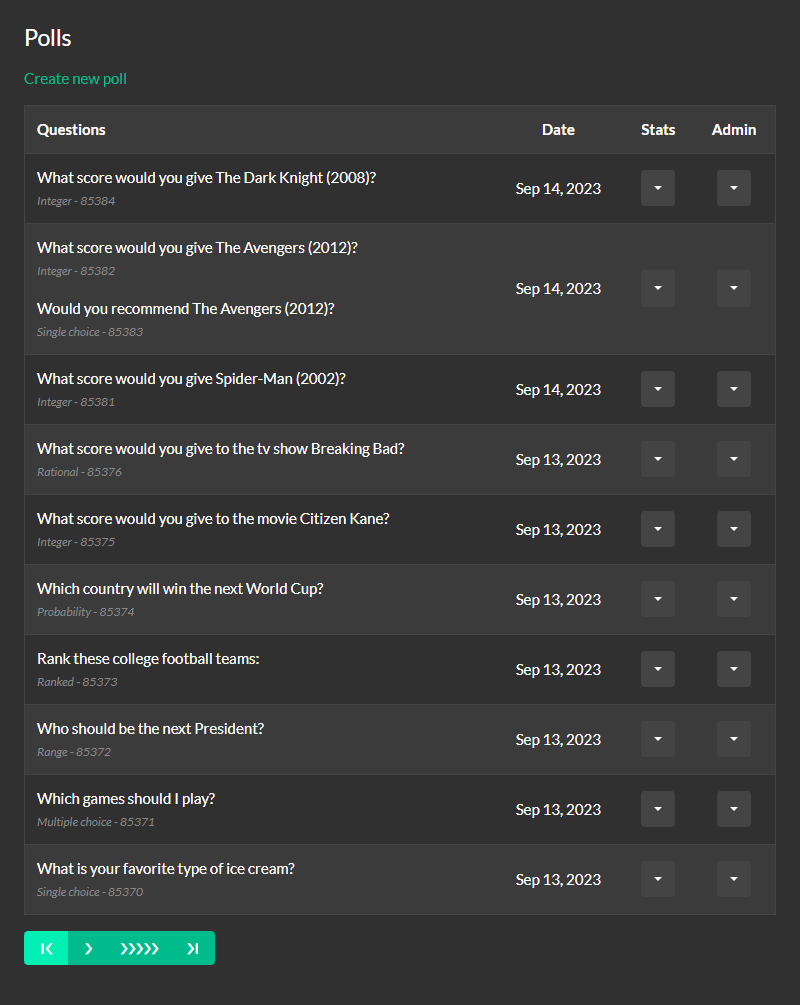
Task: Open Admin dropdown for college football ranking poll
Action: tap(733, 669)
